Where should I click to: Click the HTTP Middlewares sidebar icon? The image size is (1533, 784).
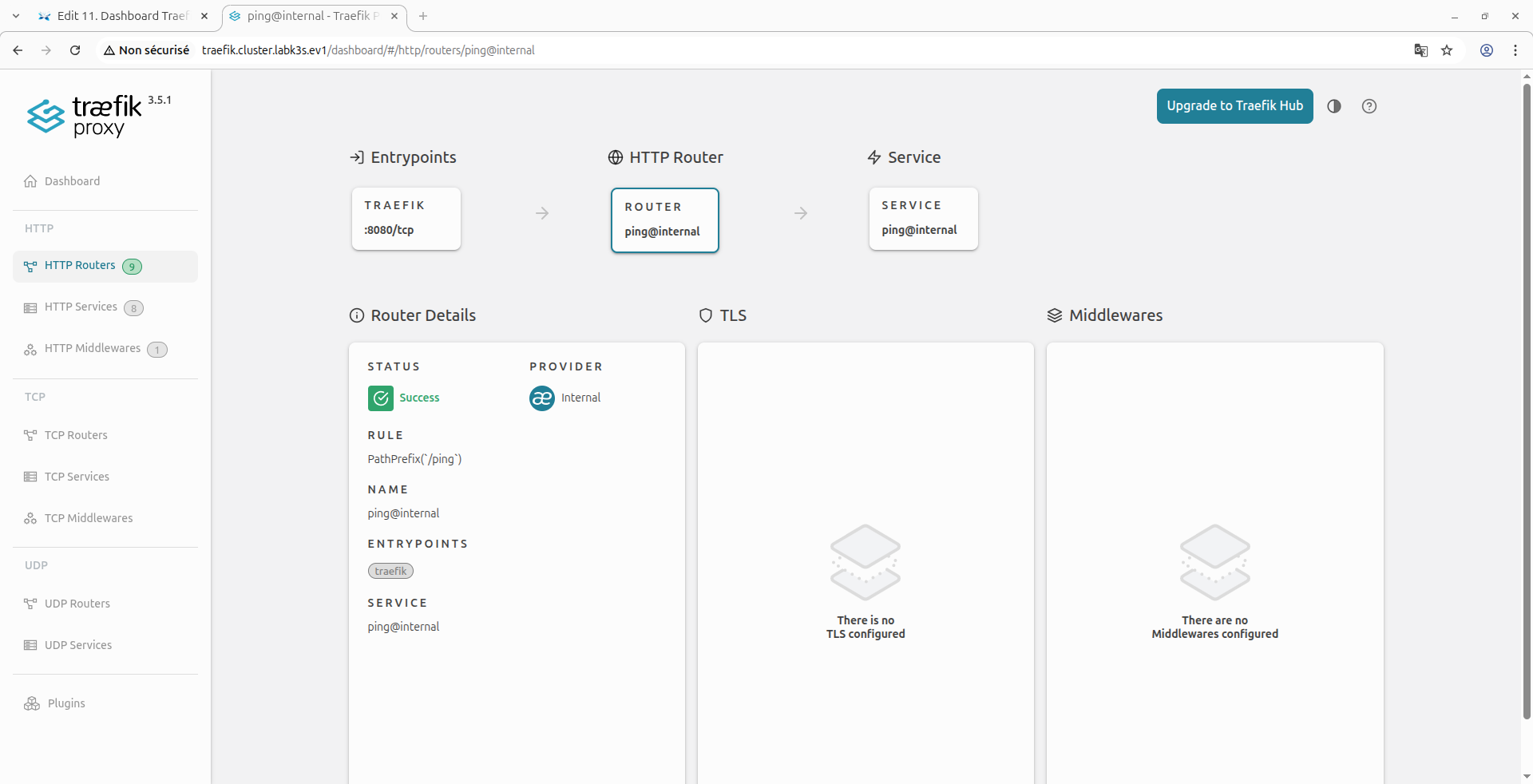pyautogui.click(x=30, y=350)
